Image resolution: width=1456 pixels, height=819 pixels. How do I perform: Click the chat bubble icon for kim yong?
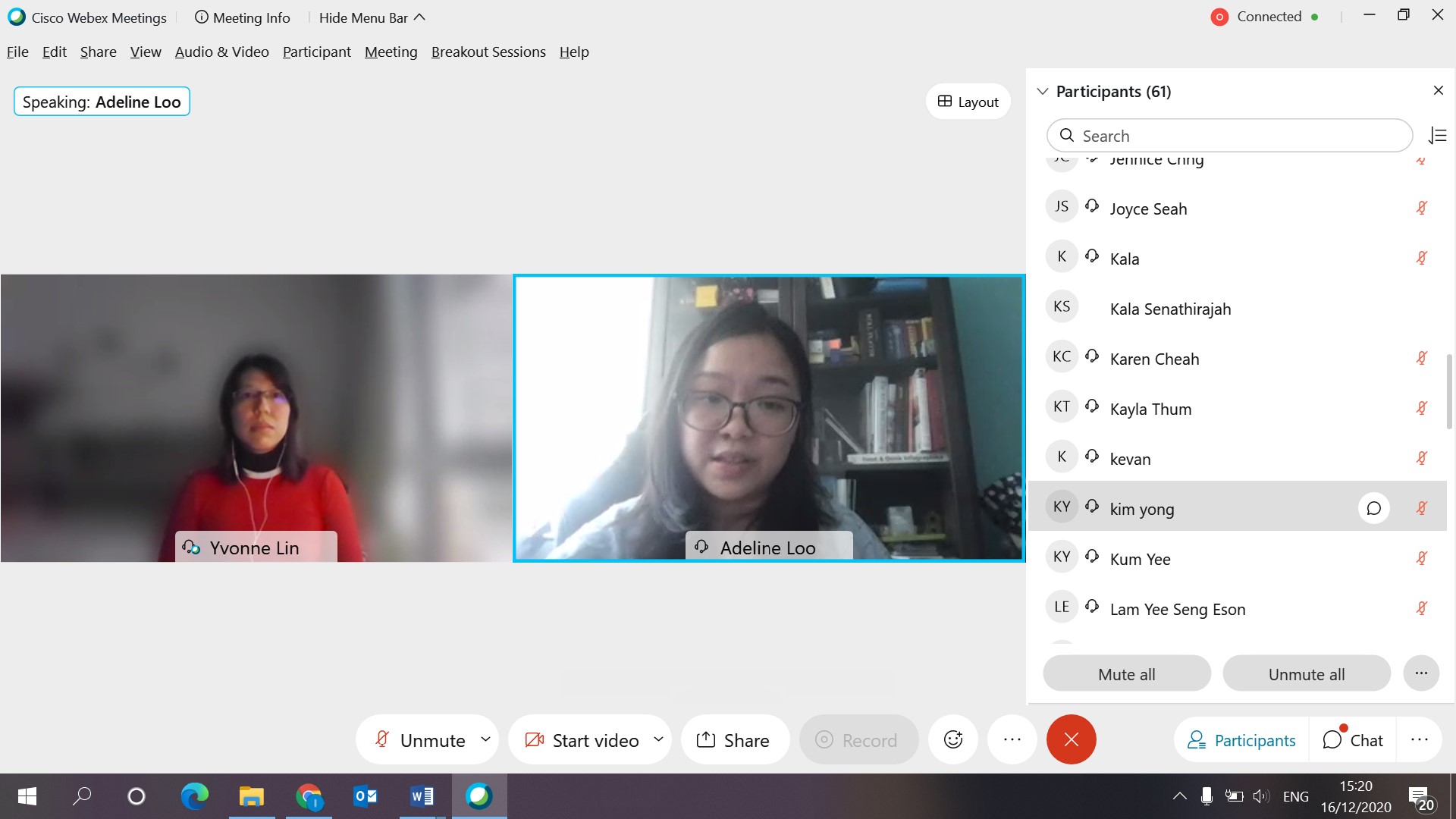(1373, 508)
